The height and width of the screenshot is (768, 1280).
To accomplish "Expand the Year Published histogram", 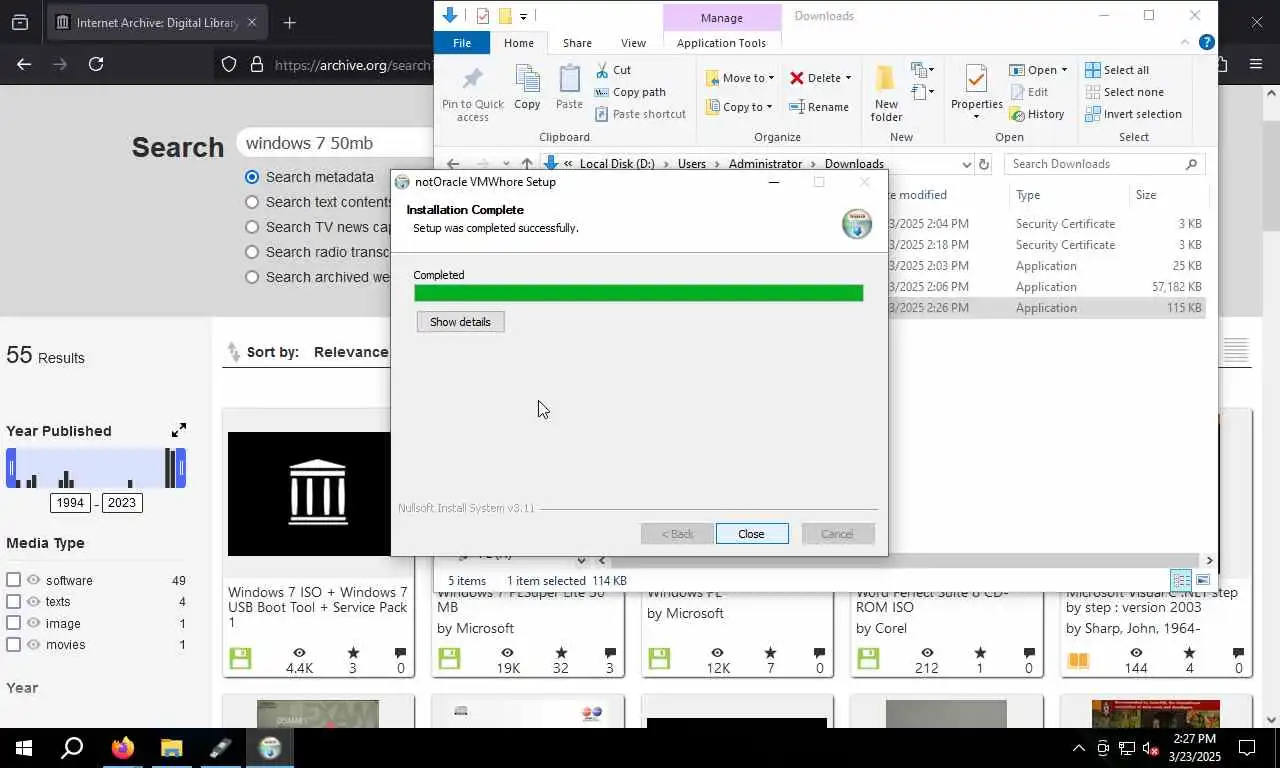I will pos(178,430).
